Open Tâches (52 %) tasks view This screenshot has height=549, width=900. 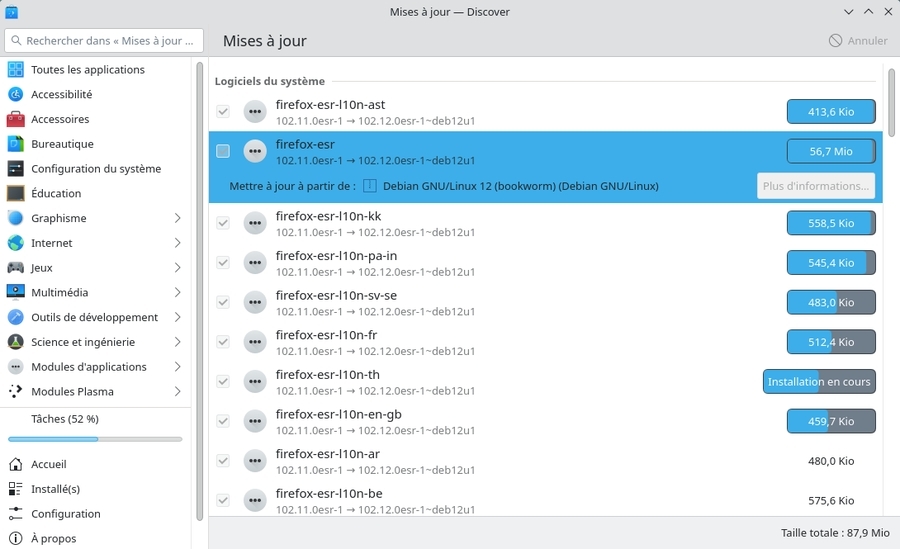click(95, 427)
